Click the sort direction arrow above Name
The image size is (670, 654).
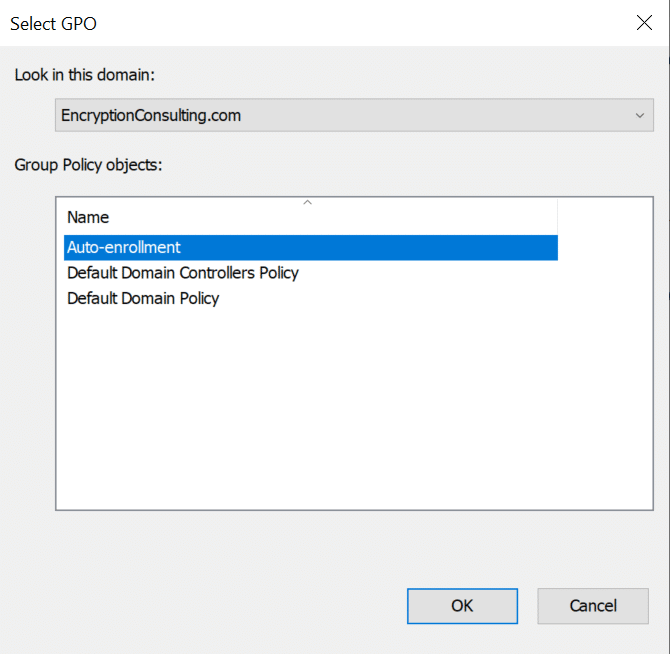coord(307,203)
